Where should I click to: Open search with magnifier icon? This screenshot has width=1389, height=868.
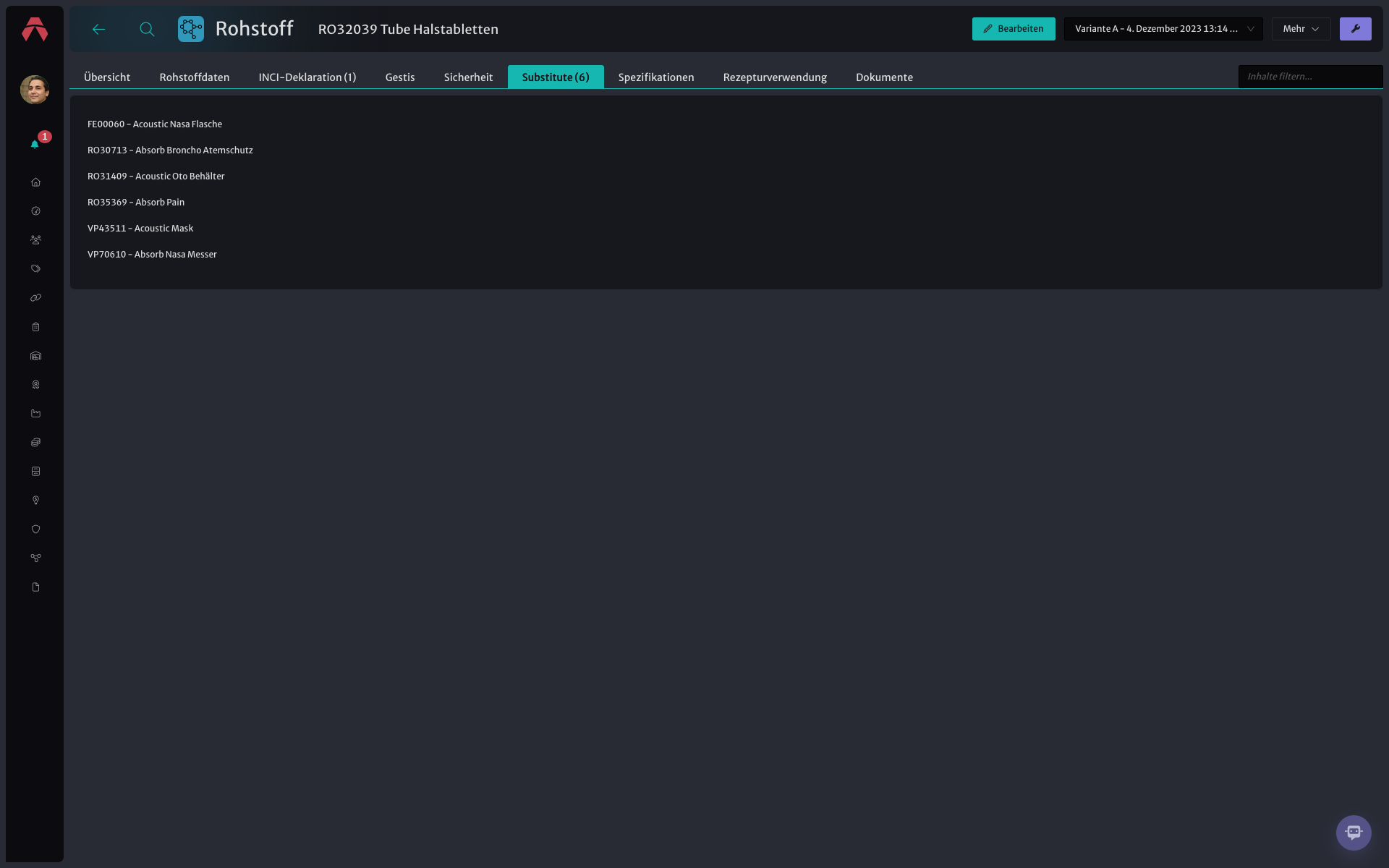coord(147,29)
